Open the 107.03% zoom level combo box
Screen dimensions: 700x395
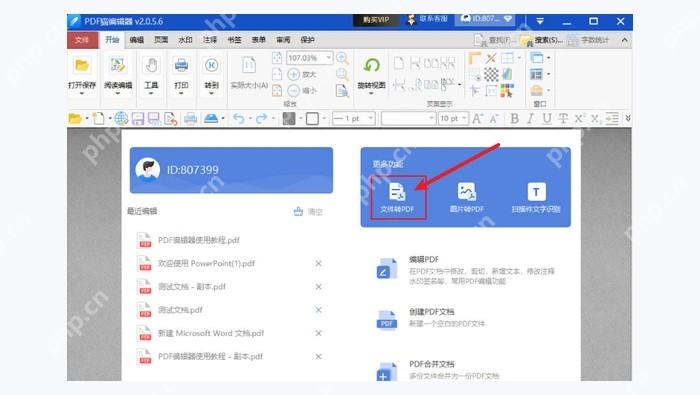309,58
